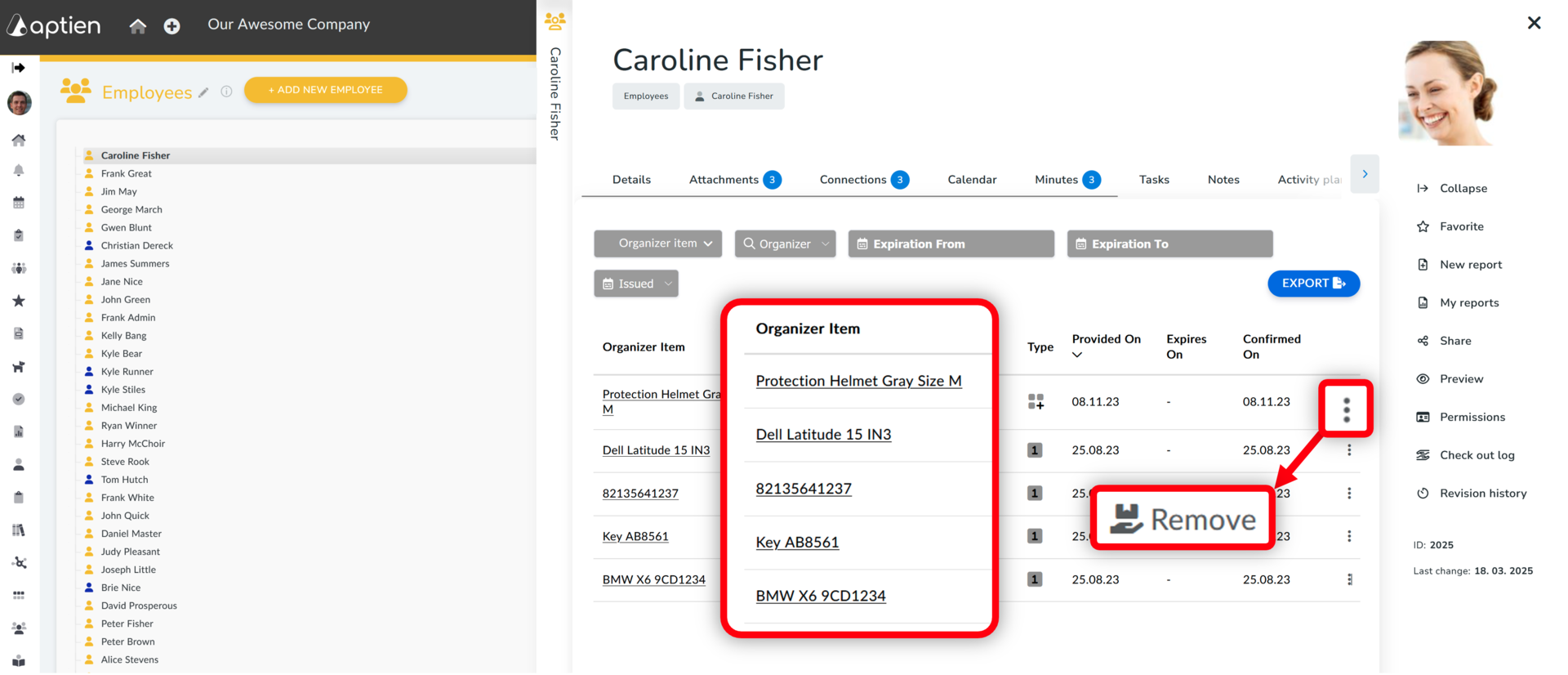Viewport: 1568px width, 675px height.
Task: Show info about Employees with the info icon
Action: tap(226, 92)
